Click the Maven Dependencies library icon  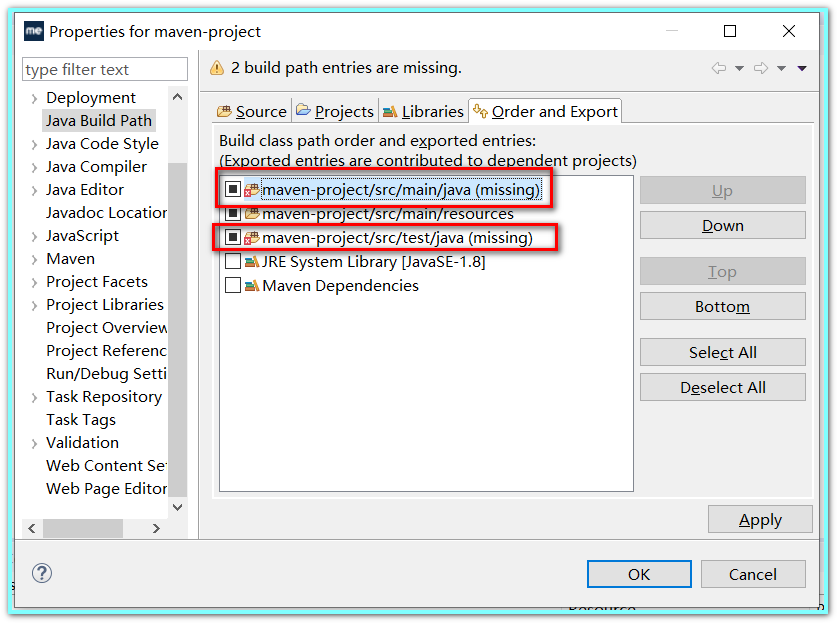click(x=252, y=286)
